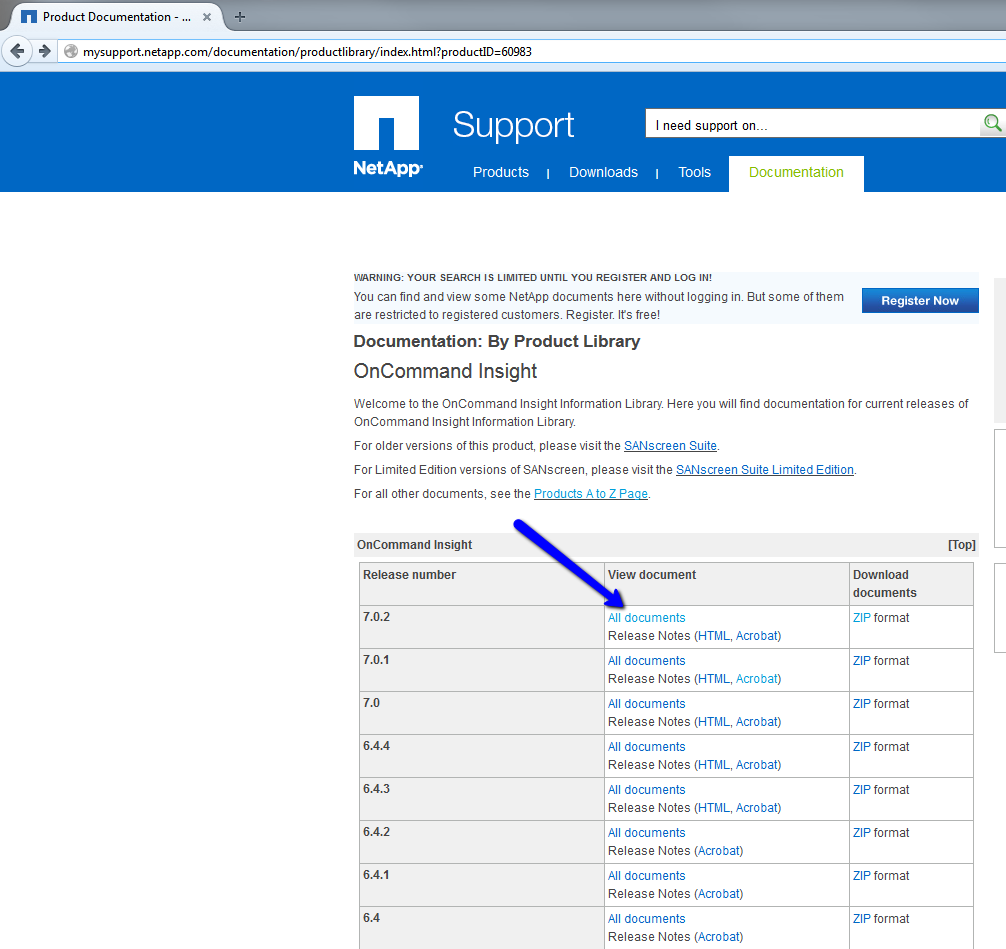Open Acrobat release notes for 7.0
This screenshot has width=1006, height=949.
[756, 721]
